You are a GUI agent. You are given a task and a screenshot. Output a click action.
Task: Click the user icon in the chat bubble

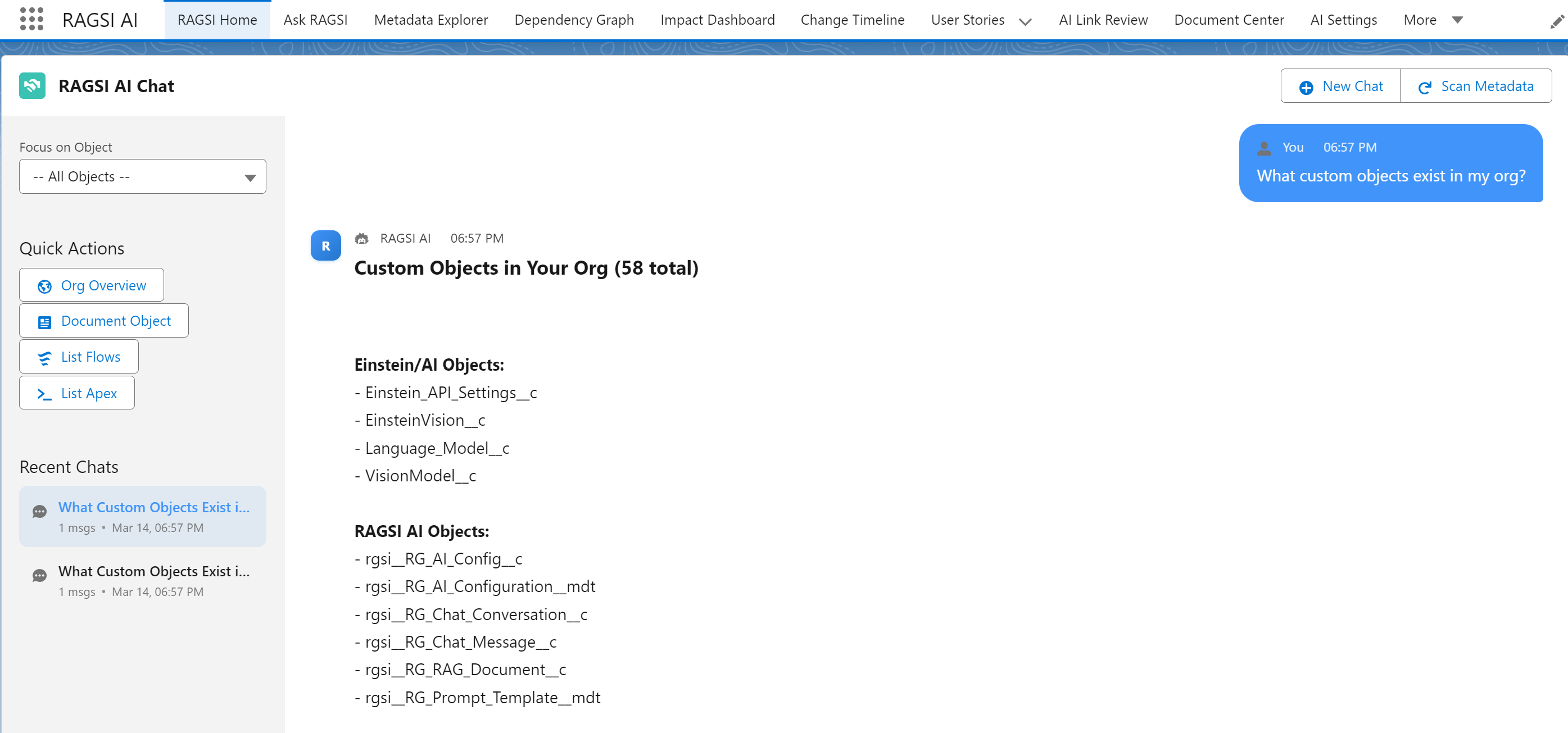[x=1266, y=147]
